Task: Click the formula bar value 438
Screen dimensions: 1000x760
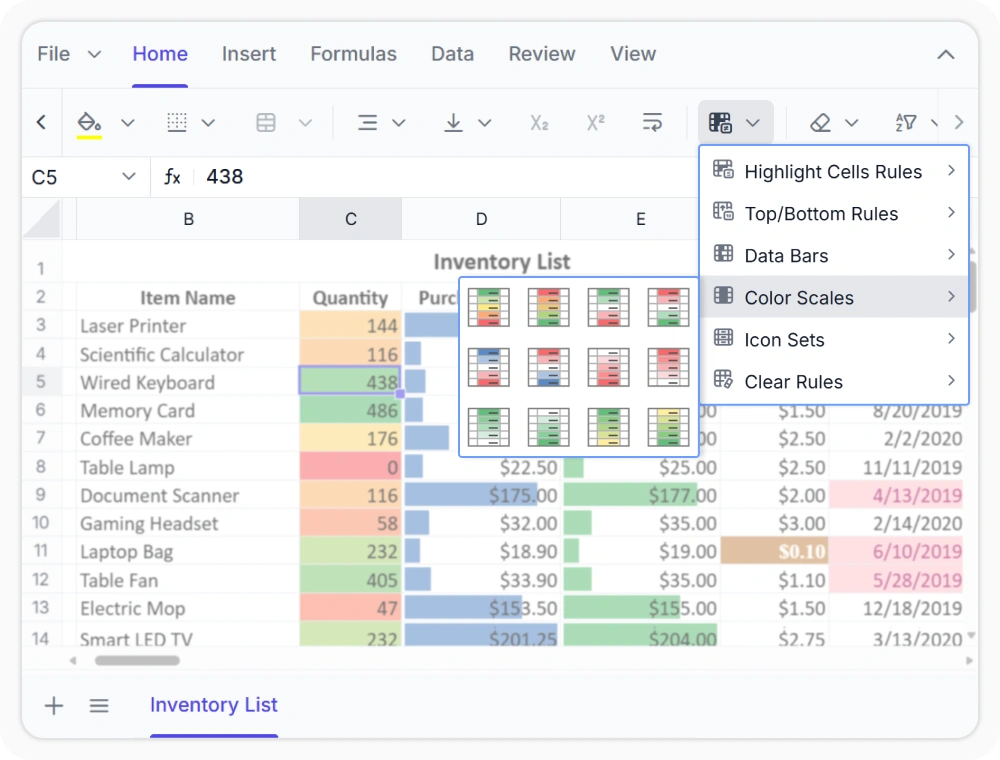Action: (224, 177)
